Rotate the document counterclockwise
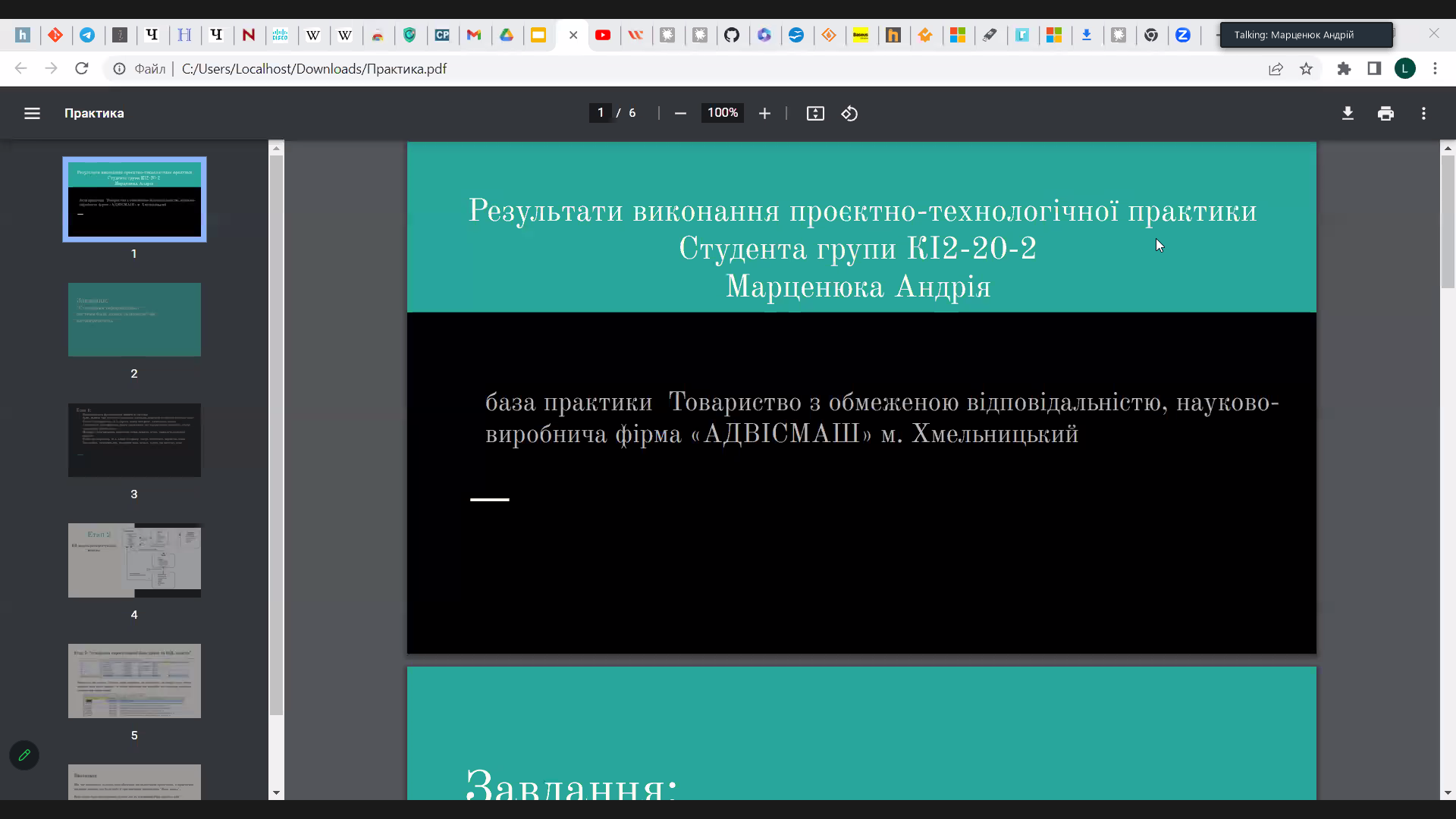The image size is (1456, 819). [849, 113]
